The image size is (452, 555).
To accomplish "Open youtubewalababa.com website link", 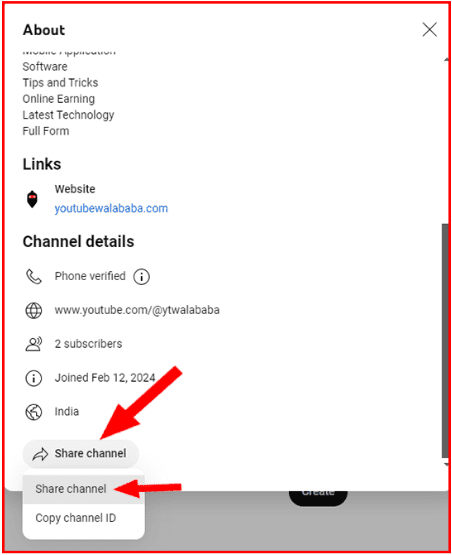I will click(x=111, y=208).
